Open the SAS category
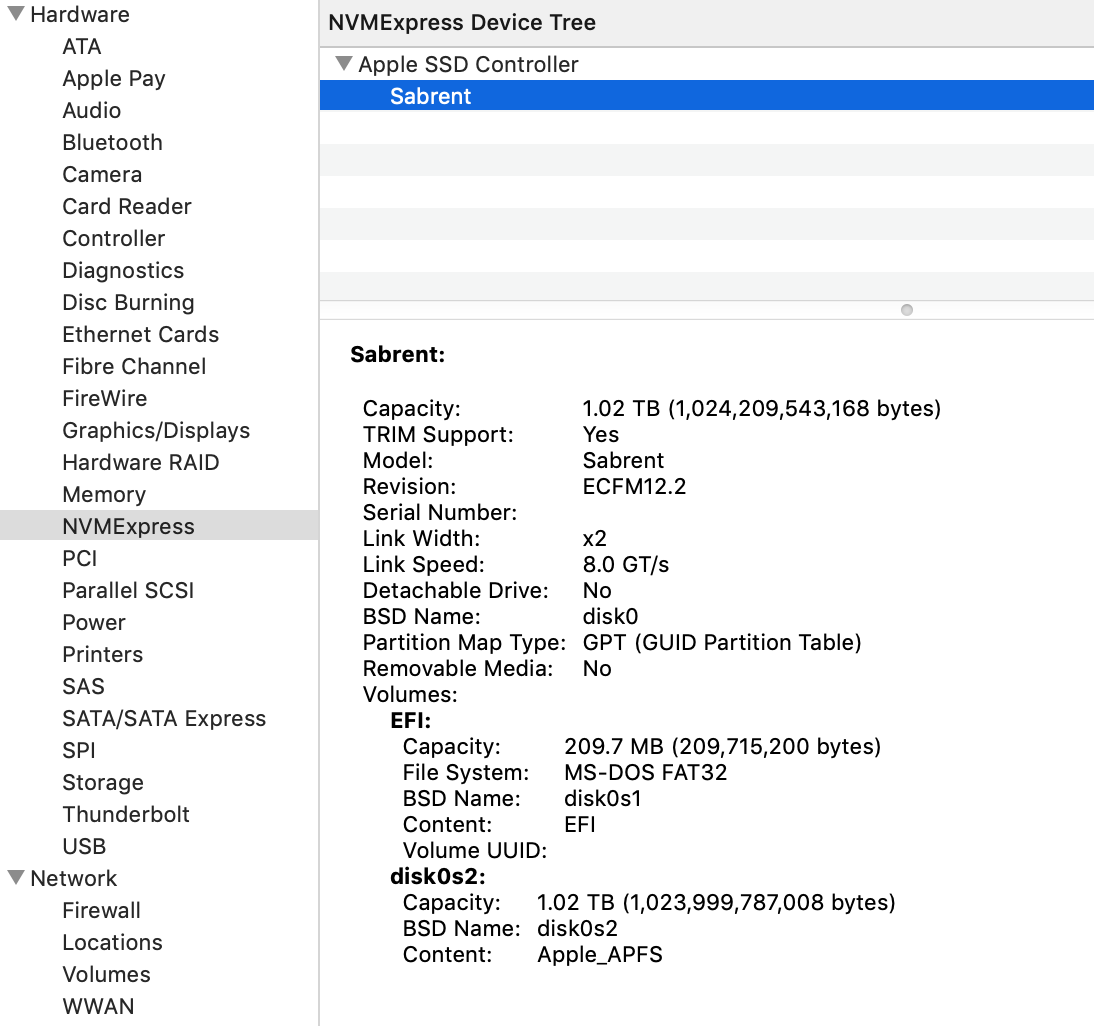This screenshot has height=1026, width=1094. tap(83, 686)
